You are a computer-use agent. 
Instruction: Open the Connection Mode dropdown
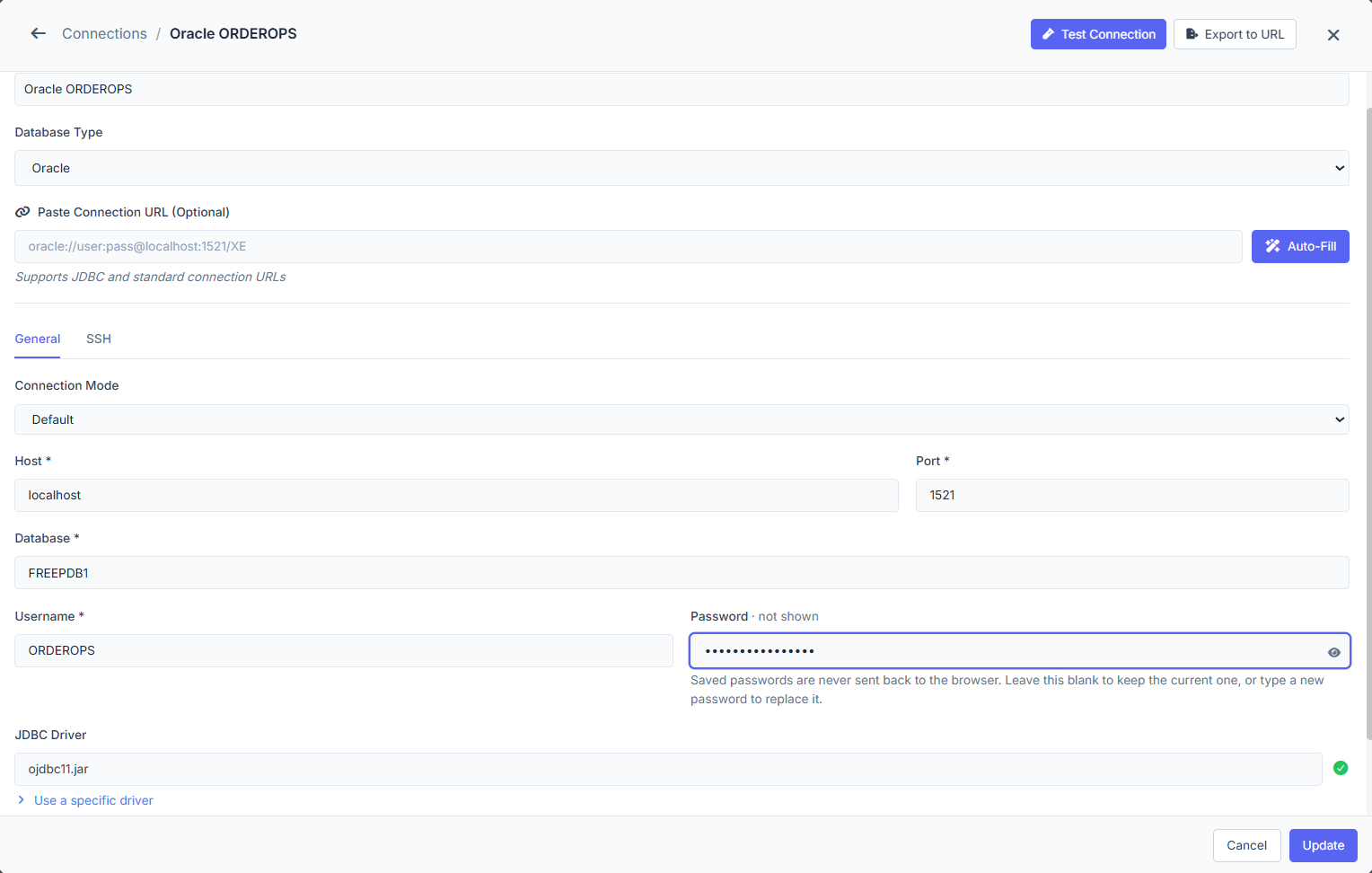pos(682,419)
